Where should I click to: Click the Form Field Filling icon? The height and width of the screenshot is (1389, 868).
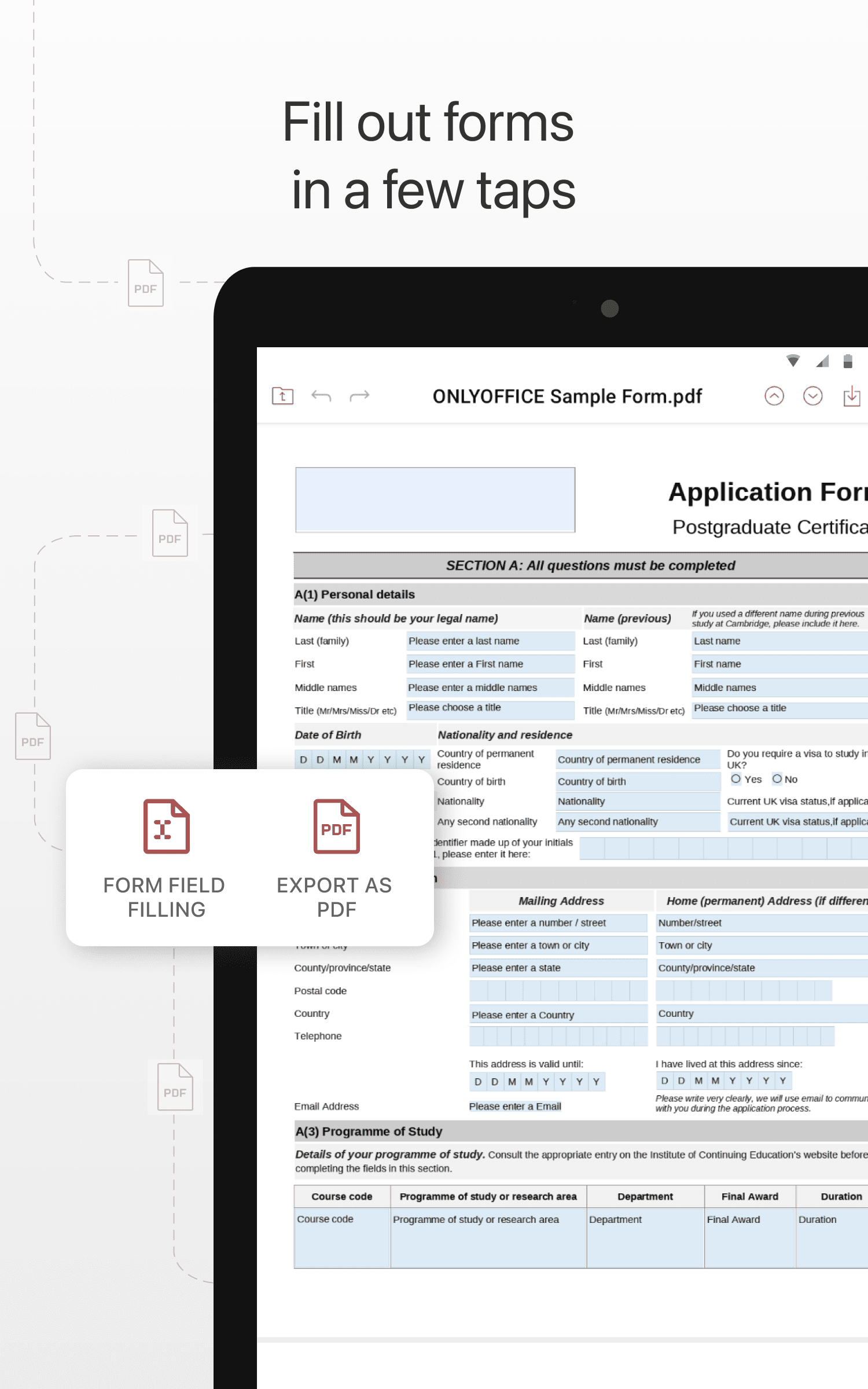(x=166, y=826)
